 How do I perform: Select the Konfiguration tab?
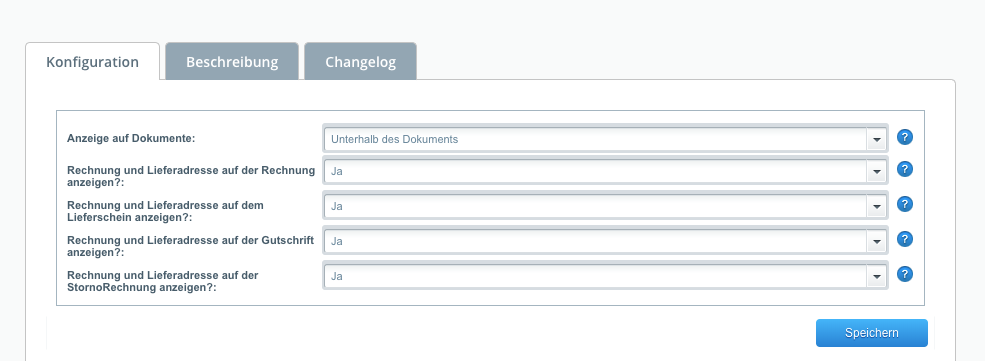coord(92,62)
